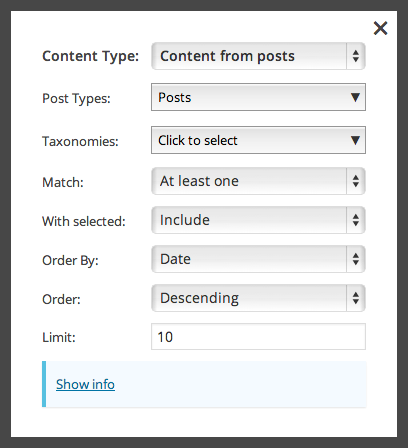This screenshot has height=448, width=408.
Task: Open the Match select showing At least one
Action: (x=258, y=181)
